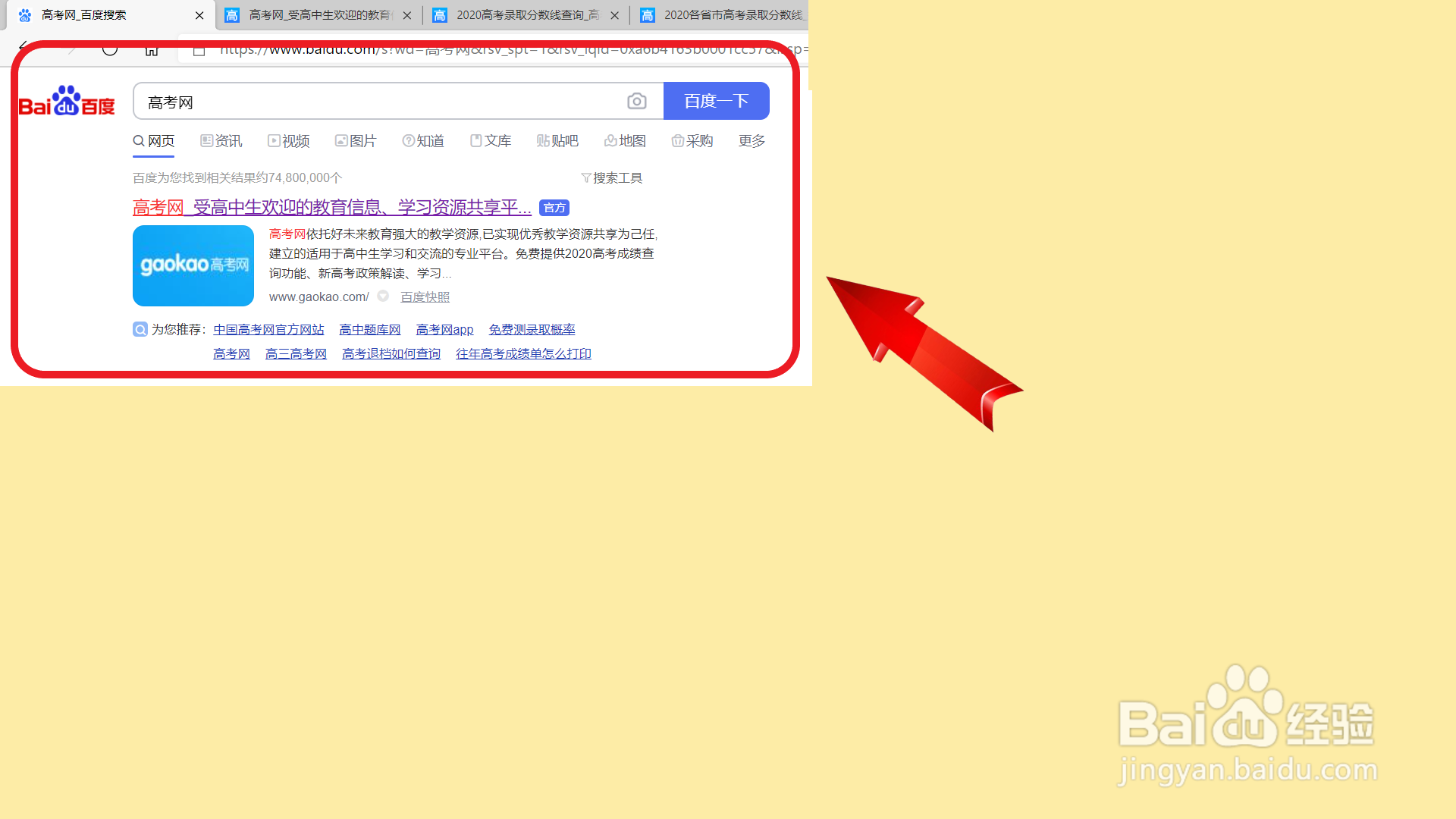Switch to 2020高考录取分数线查询 browser tab

click(x=527, y=15)
